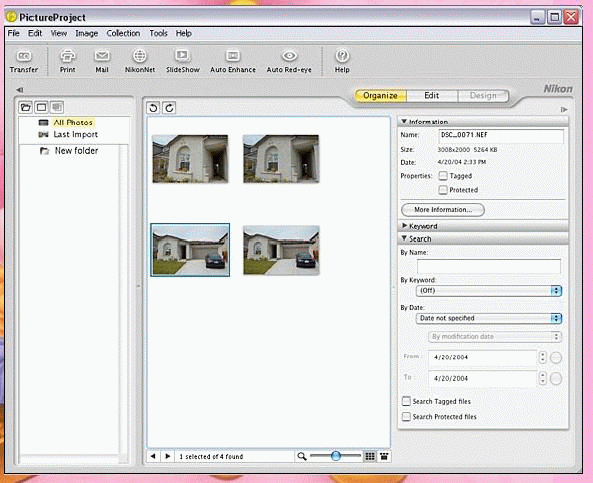This screenshot has height=483, width=593.
Task: Click the By Name search field
Action: (x=489, y=266)
